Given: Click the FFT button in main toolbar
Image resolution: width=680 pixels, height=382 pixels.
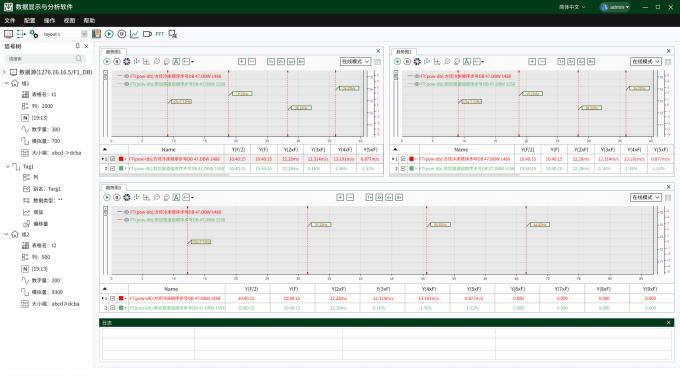Looking at the screenshot, I should click(160, 34).
